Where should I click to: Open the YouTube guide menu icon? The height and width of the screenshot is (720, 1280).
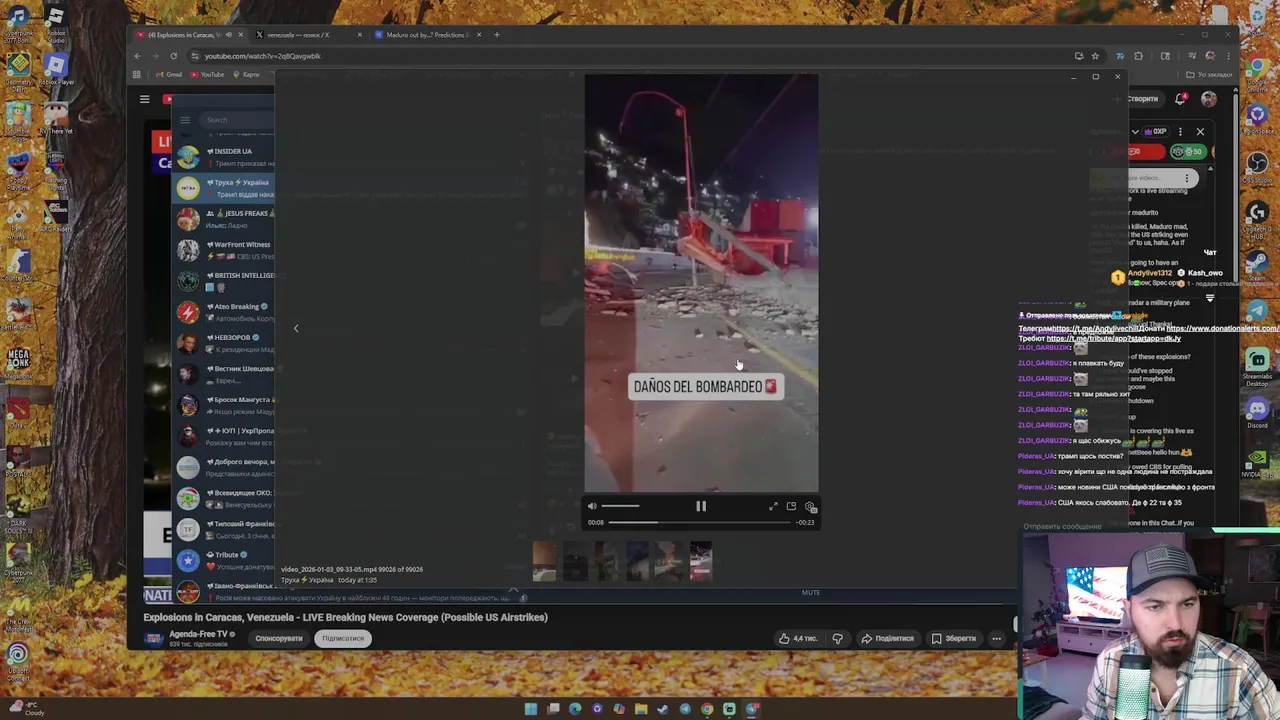(145, 99)
